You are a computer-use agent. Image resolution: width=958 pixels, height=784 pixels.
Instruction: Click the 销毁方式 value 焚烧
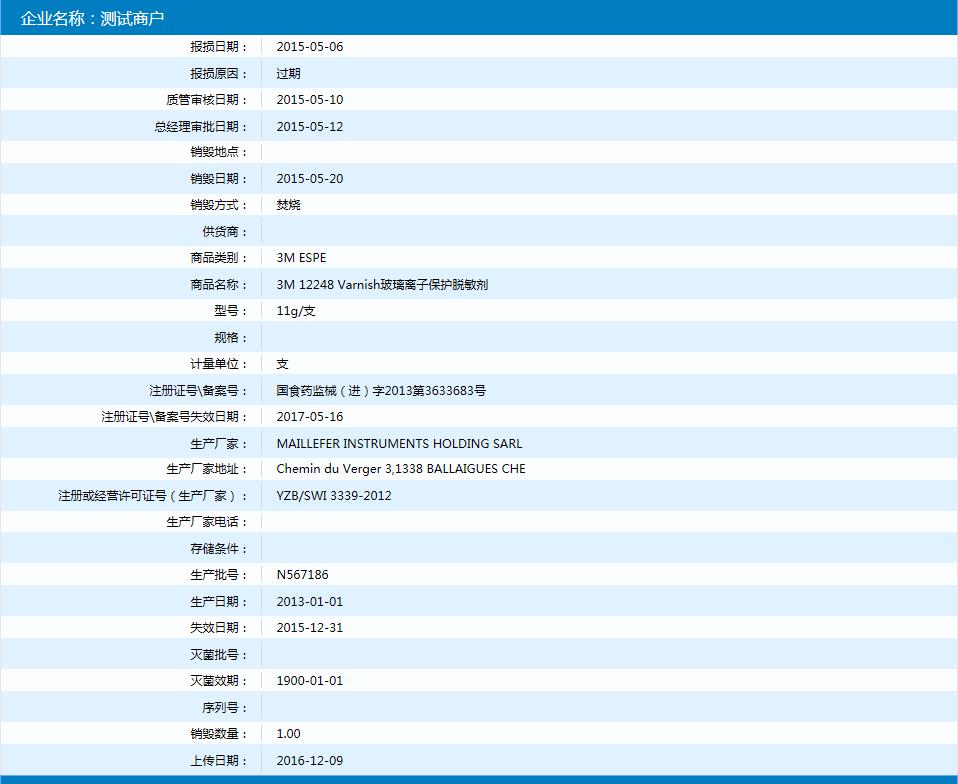pos(288,205)
